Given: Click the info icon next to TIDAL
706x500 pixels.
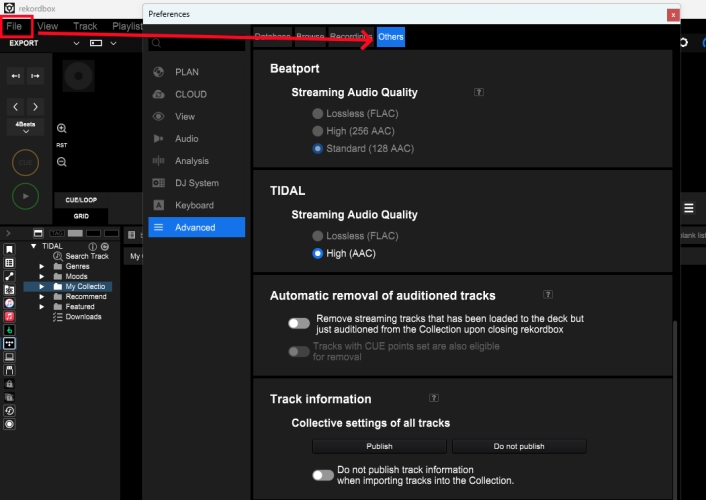Looking at the screenshot, I should pos(93,246).
